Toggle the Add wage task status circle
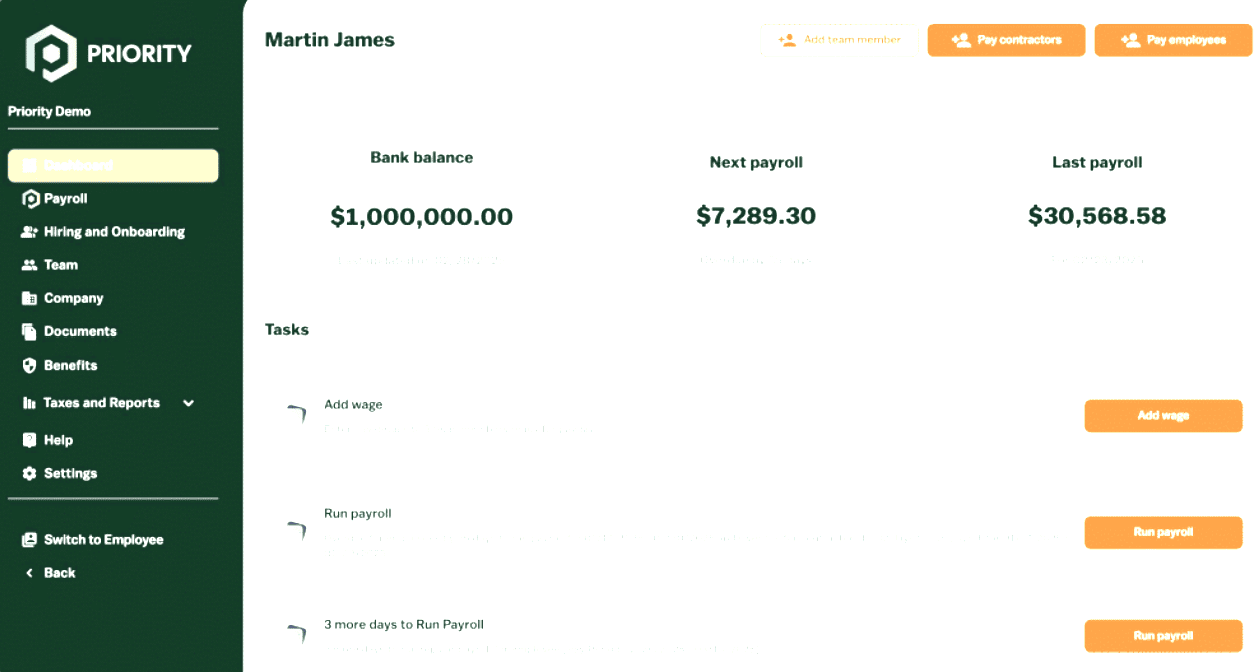This screenshot has width=1254, height=672. (296, 416)
